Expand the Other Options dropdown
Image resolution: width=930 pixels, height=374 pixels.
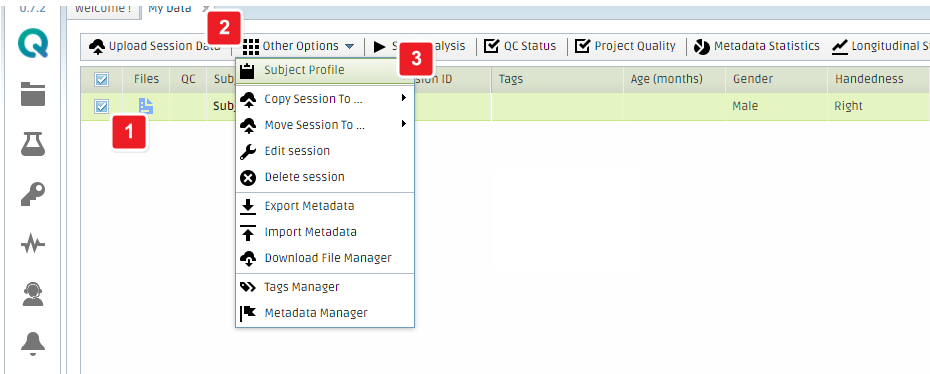point(298,46)
